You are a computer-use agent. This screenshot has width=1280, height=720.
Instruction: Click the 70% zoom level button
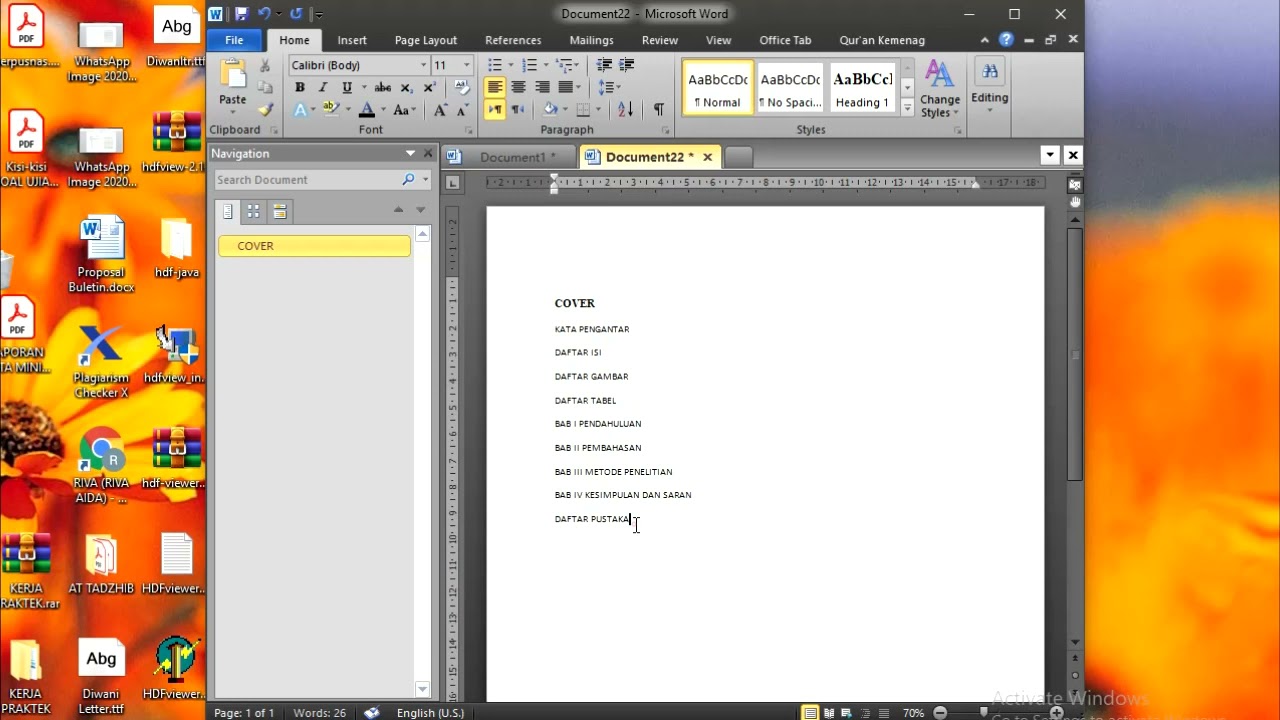913,713
